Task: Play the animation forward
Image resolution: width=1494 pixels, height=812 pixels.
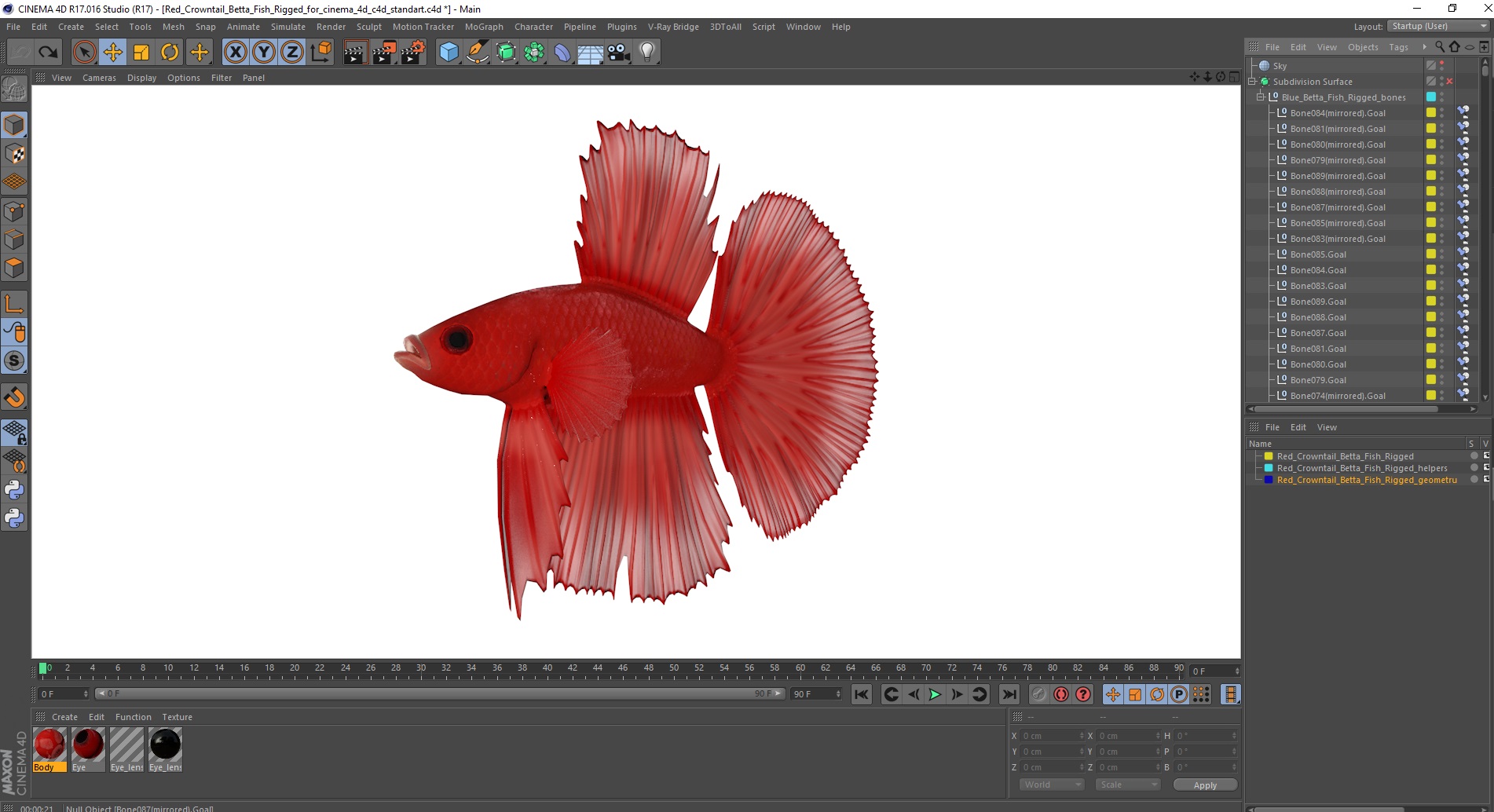Action: pos(935,694)
